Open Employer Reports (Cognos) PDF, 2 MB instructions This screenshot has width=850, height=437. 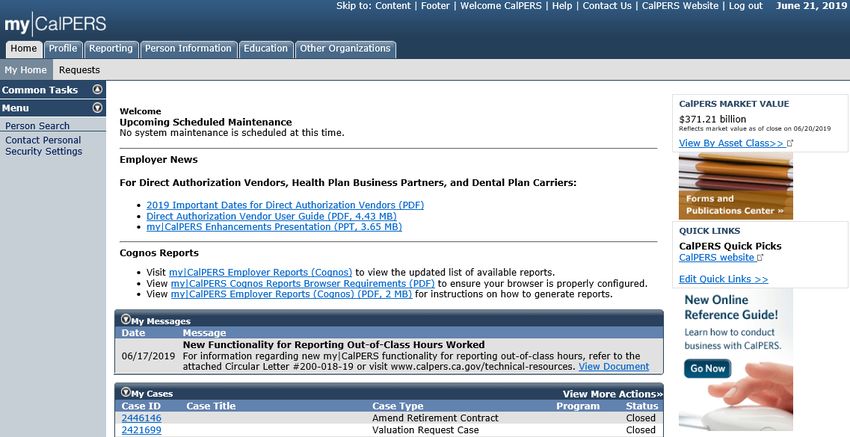pyautogui.click(x=291, y=294)
